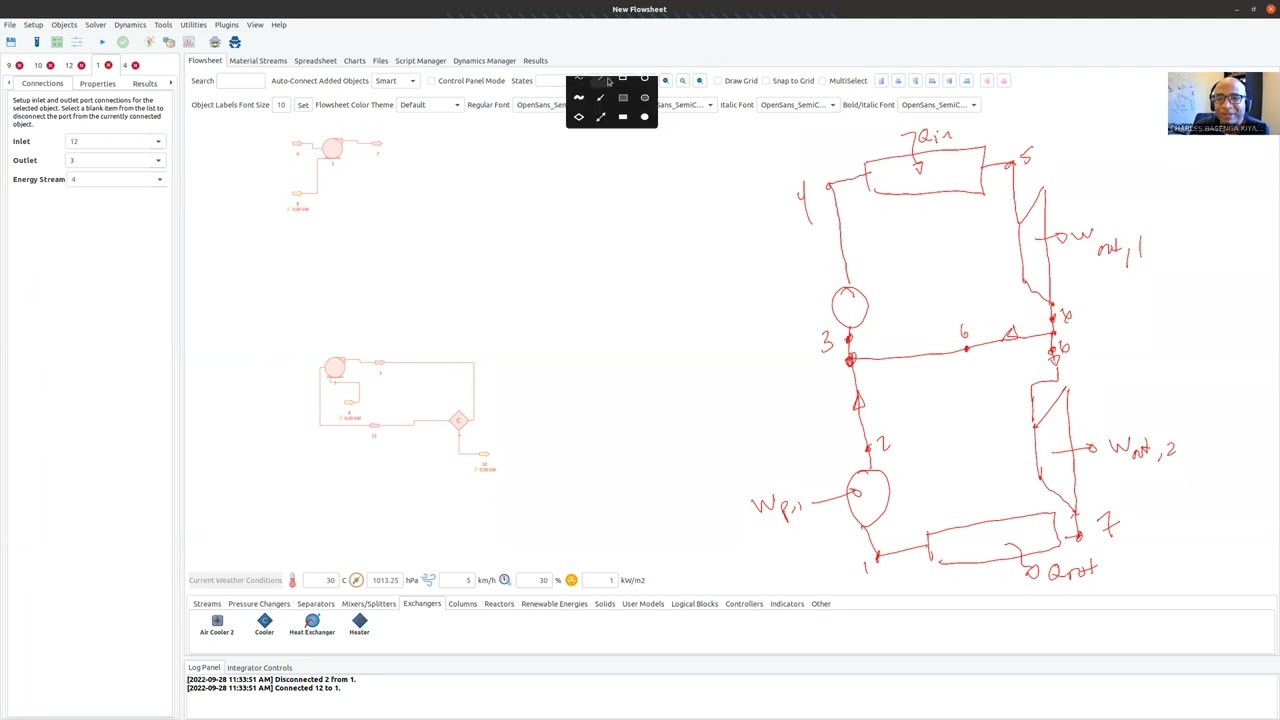Click the Disconnected 2 from 1 log entry
The height and width of the screenshot is (720, 1280).
pos(271,680)
